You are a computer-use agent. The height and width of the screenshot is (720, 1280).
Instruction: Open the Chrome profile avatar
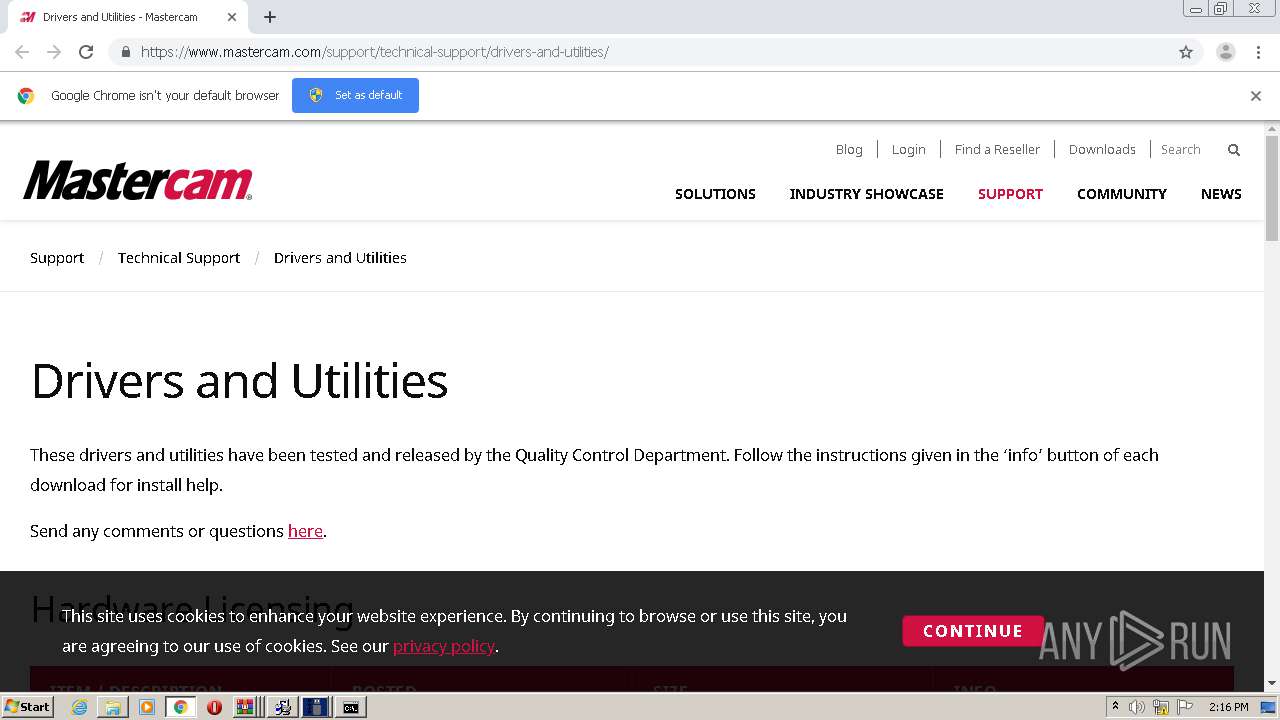tap(1226, 52)
